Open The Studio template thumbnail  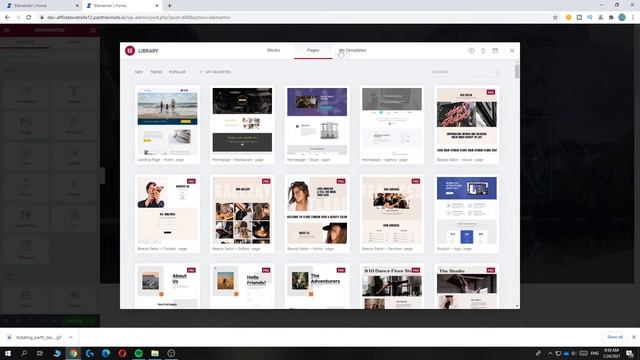pos(467,287)
